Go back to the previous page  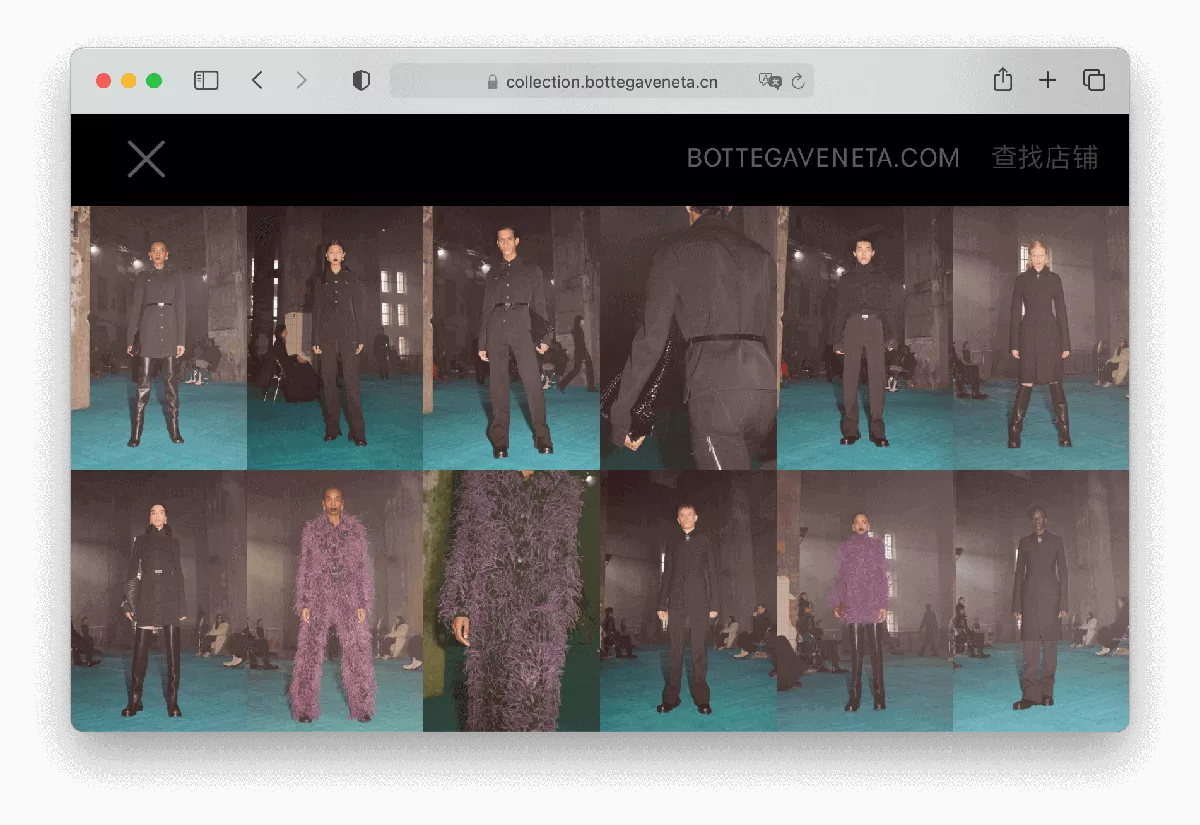pyautogui.click(x=257, y=81)
